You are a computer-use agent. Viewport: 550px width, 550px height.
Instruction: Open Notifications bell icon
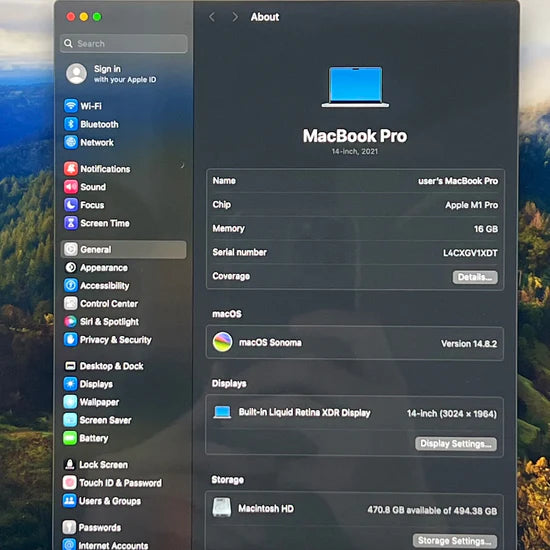click(x=71, y=169)
